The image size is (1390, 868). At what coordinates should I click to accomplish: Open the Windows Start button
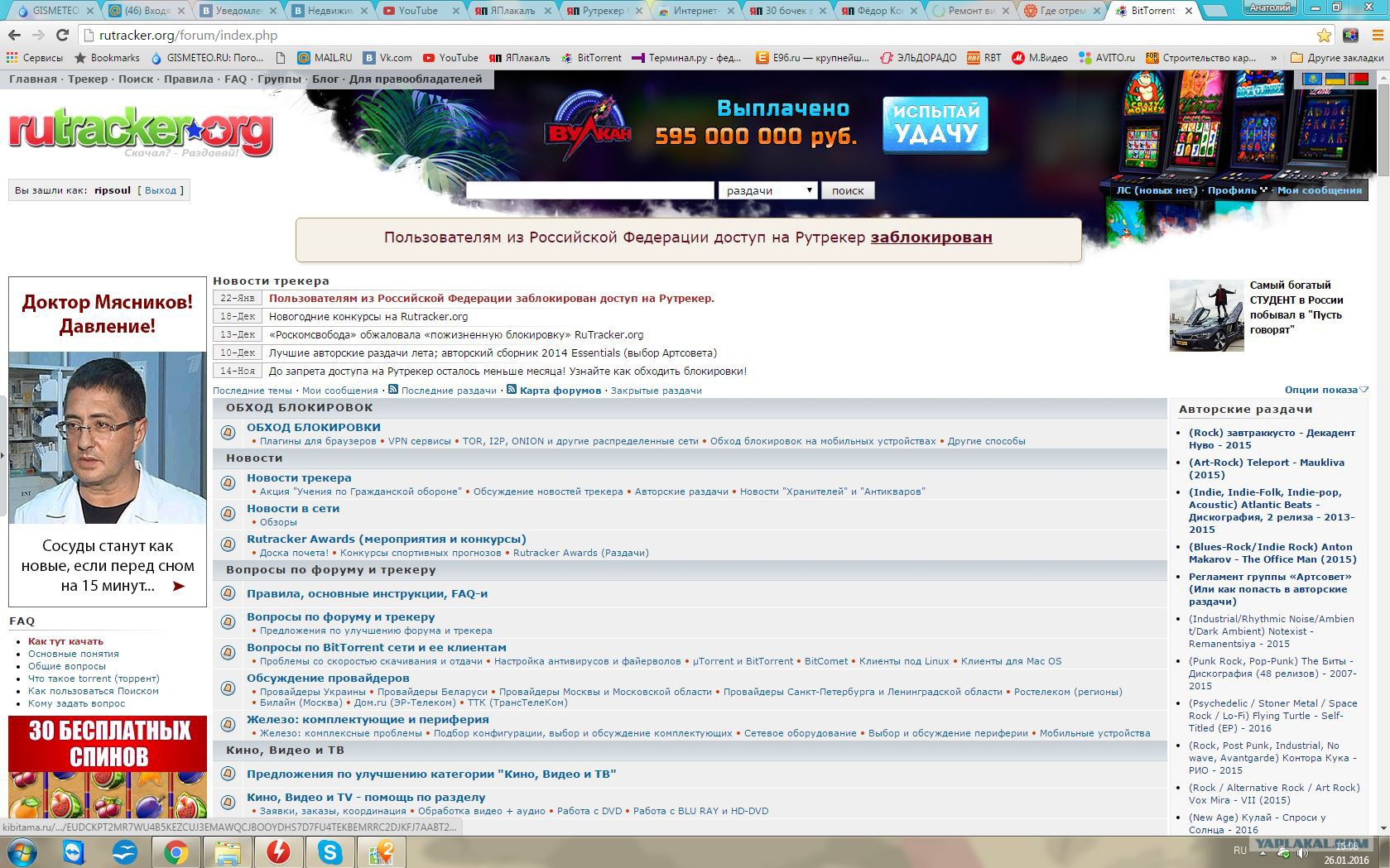coord(22,851)
